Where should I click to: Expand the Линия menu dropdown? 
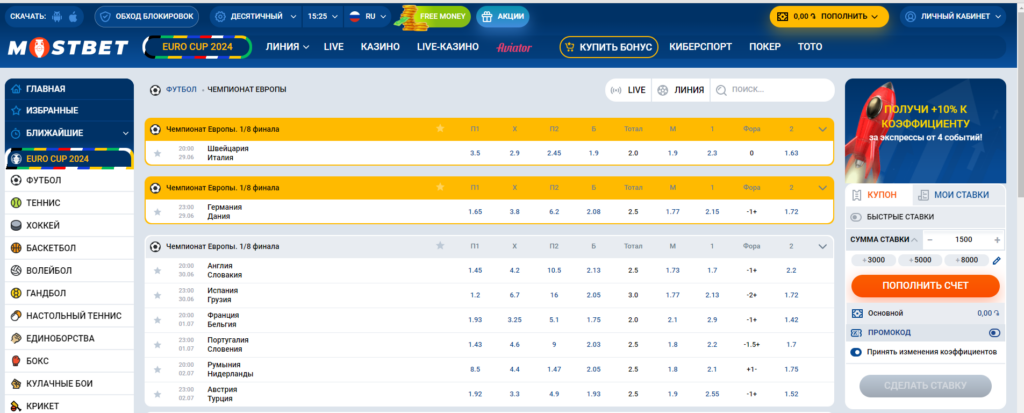(x=287, y=47)
